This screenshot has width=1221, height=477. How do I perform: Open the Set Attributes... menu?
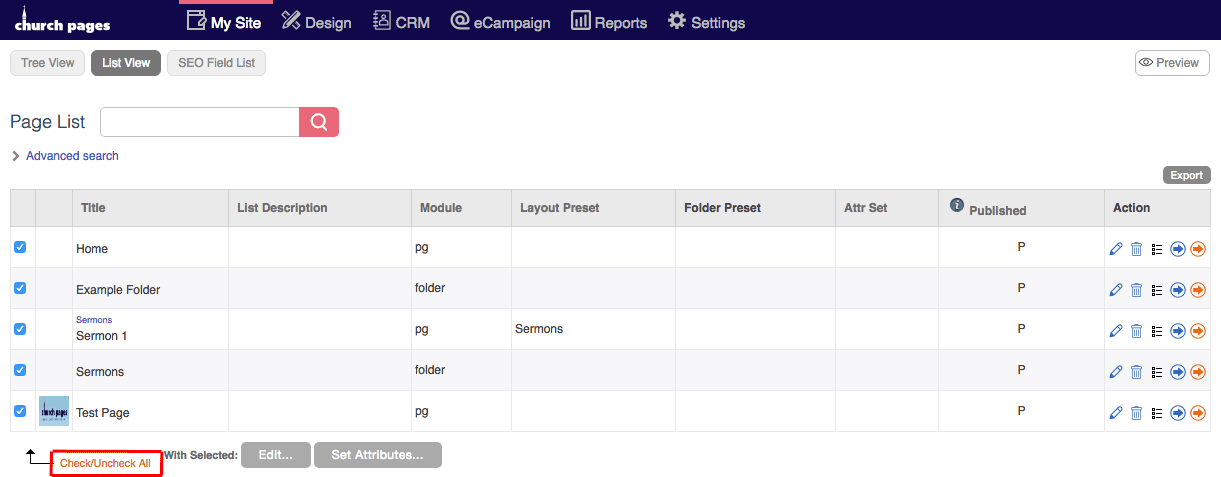click(x=377, y=455)
